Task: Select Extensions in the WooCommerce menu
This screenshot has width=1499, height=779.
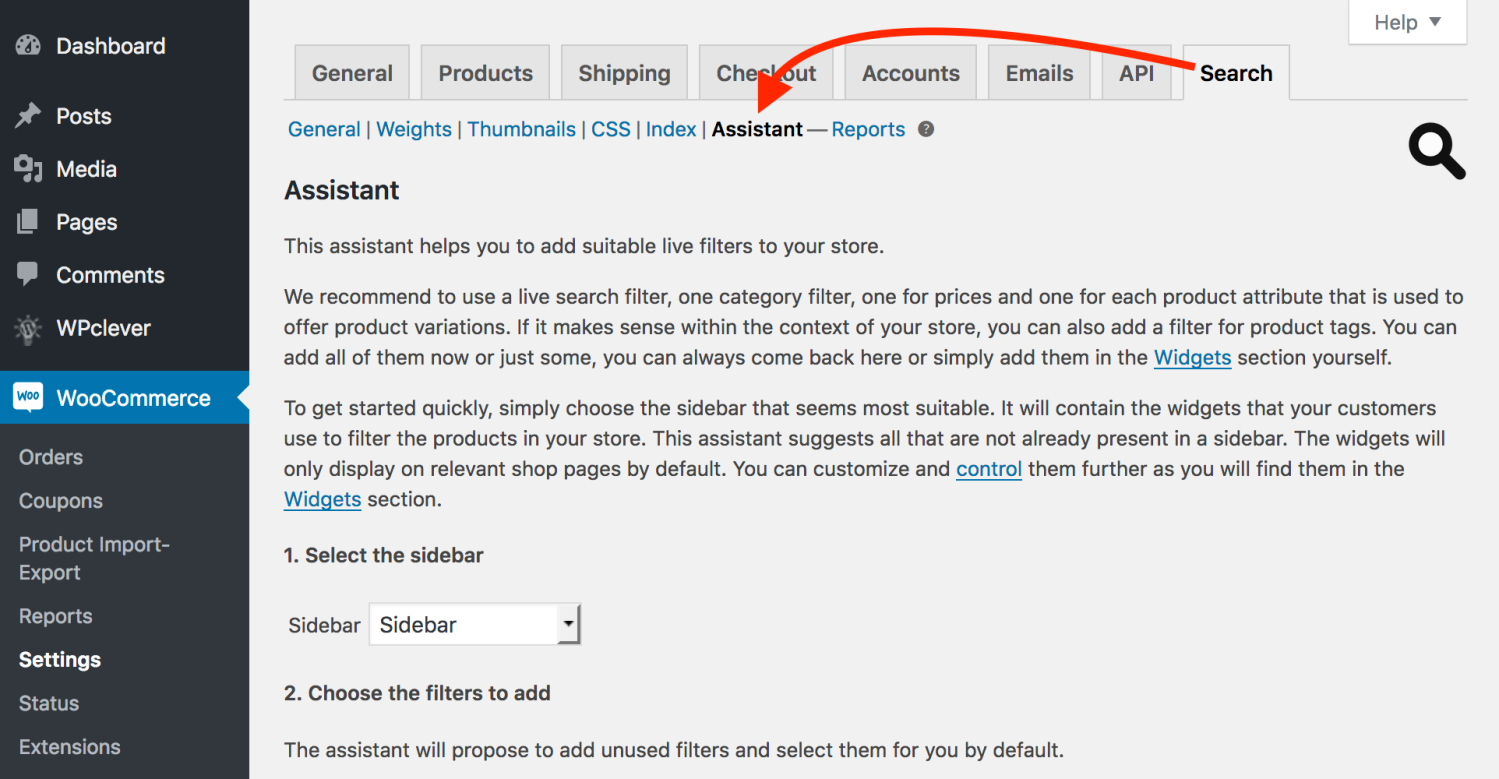Action: (69, 747)
